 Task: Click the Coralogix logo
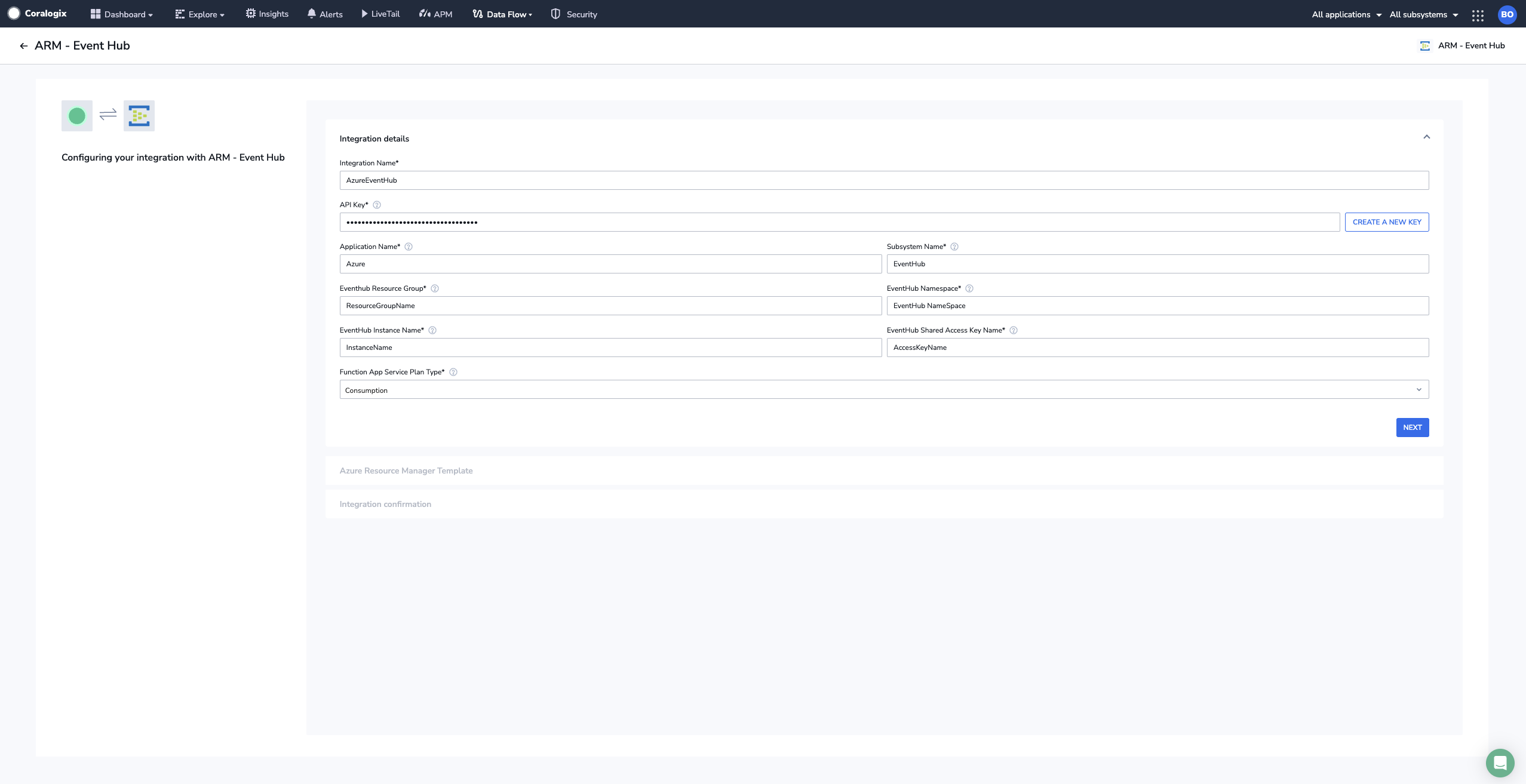pos(37,13)
